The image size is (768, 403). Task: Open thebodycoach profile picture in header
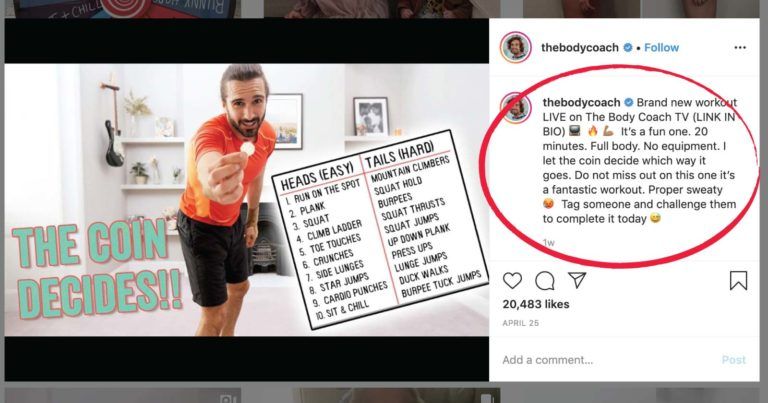click(x=515, y=47)
